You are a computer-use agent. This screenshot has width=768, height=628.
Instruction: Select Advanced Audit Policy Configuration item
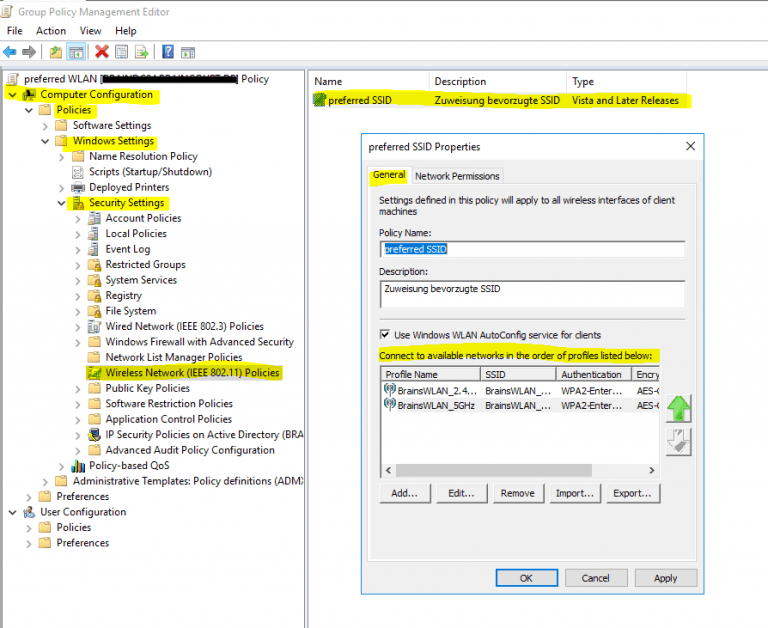(190, 450)
